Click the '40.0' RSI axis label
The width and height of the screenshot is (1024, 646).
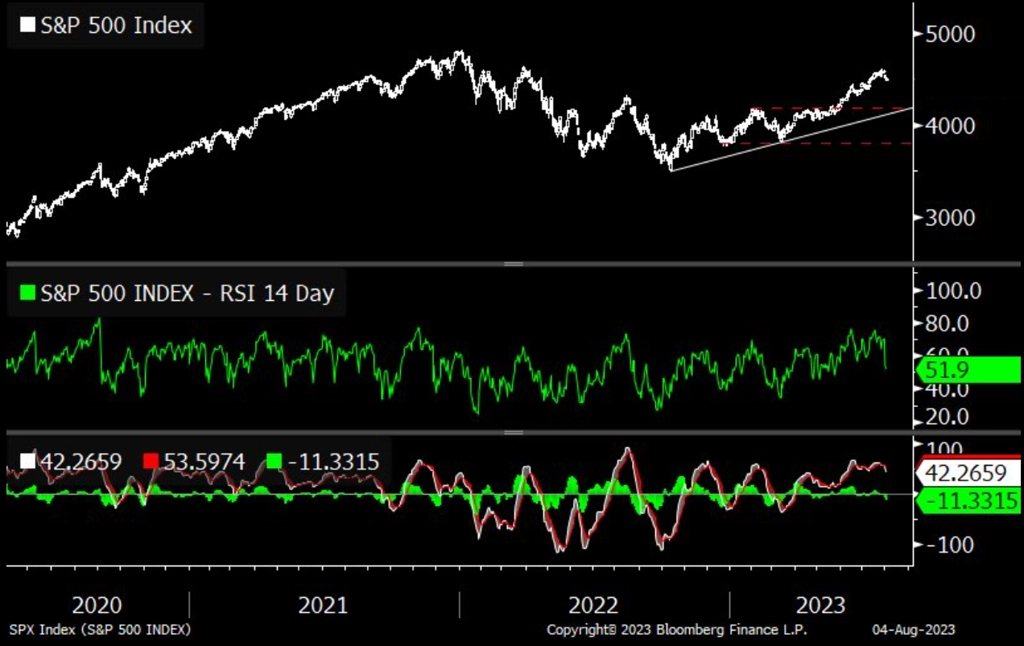(x=948, y=390)
